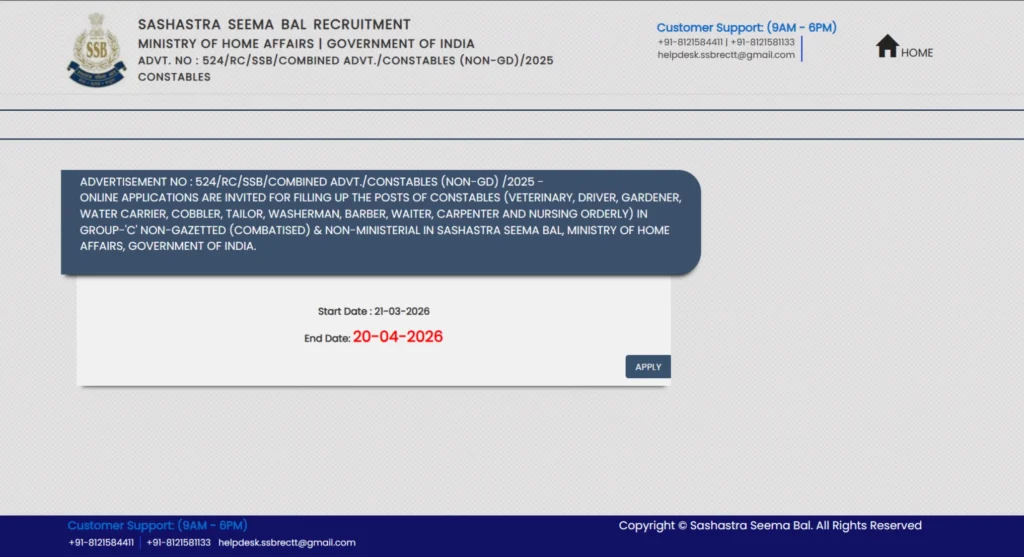
Task: Click the Ministry of Home Affairs heading
Action: click(x=306, y=44)
